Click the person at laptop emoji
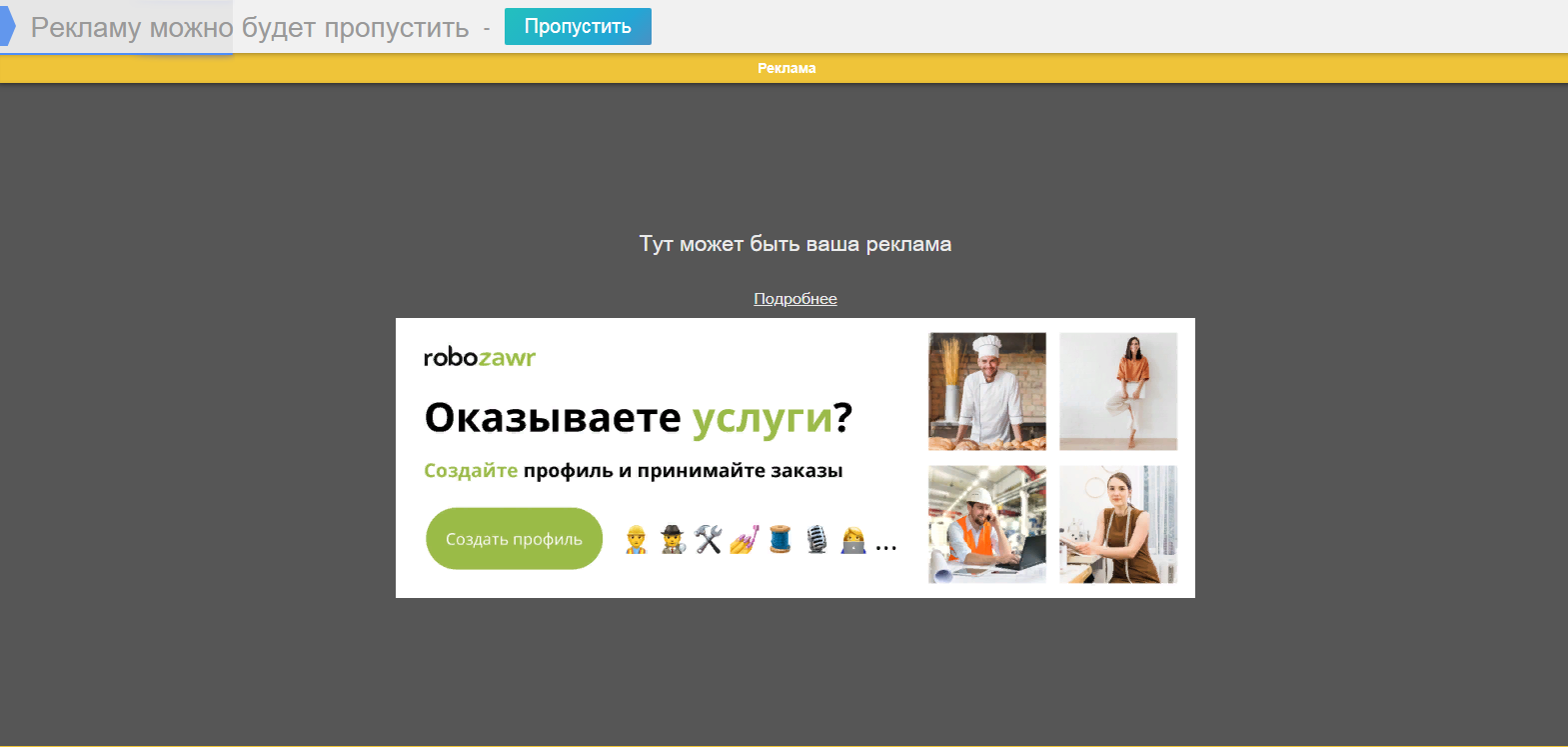Screen dimensions: 1568x747 (853, 540)
